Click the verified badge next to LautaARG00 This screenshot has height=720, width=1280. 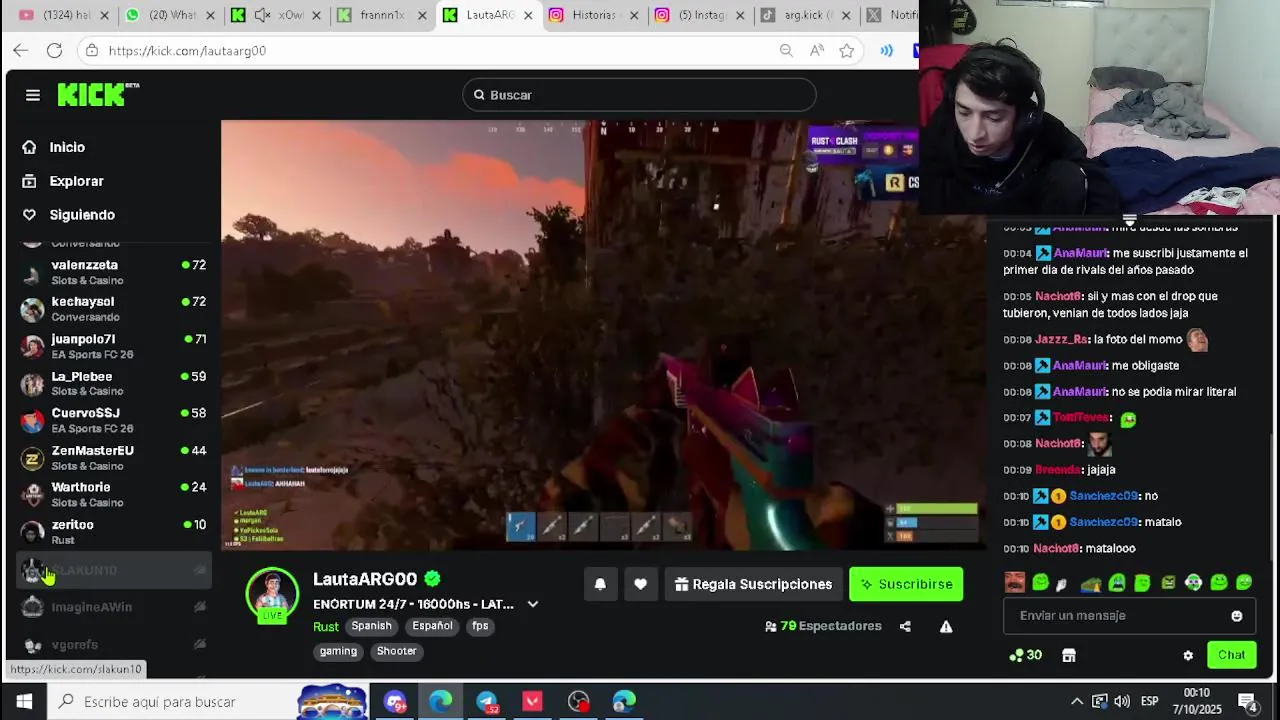tap(432, 579)
